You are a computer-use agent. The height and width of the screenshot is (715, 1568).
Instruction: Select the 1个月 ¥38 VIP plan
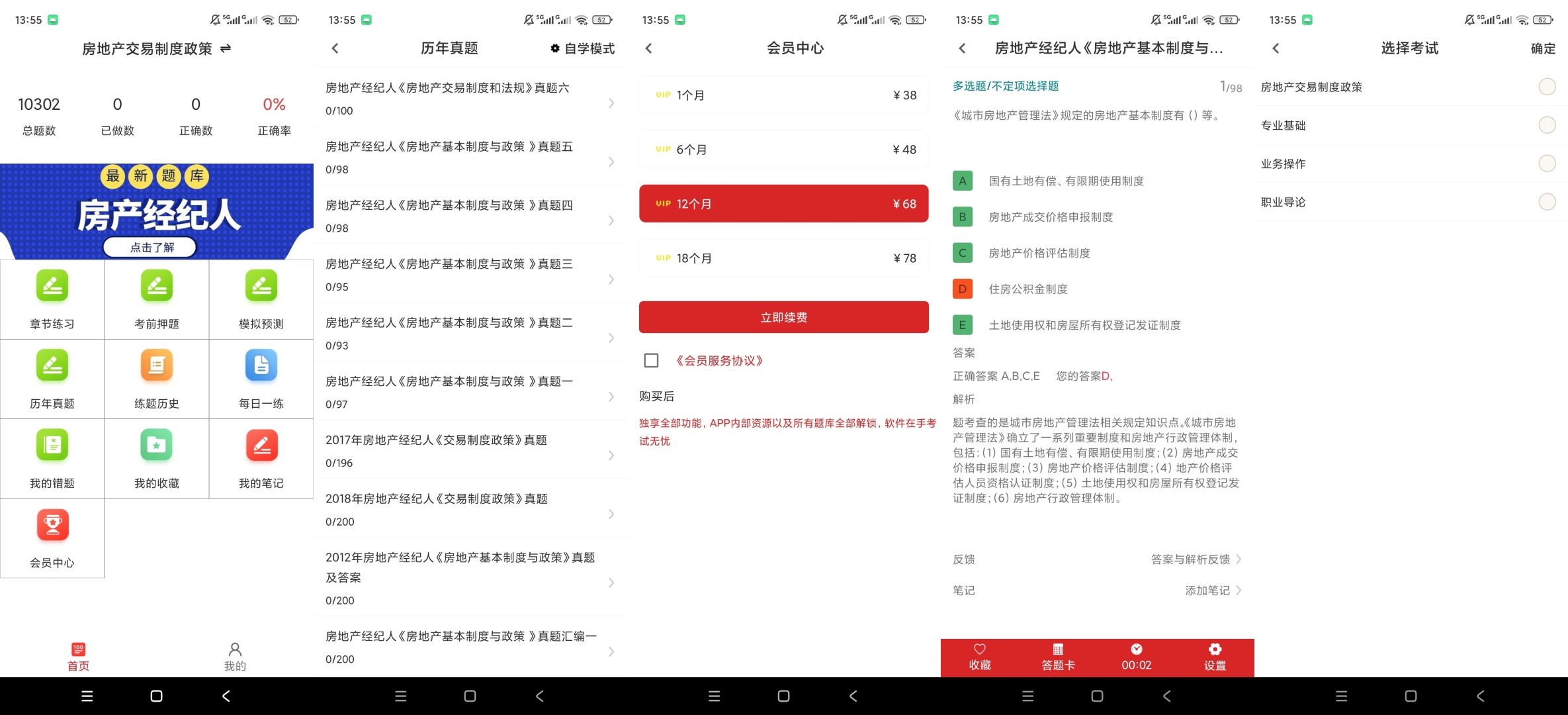[783, 95]
